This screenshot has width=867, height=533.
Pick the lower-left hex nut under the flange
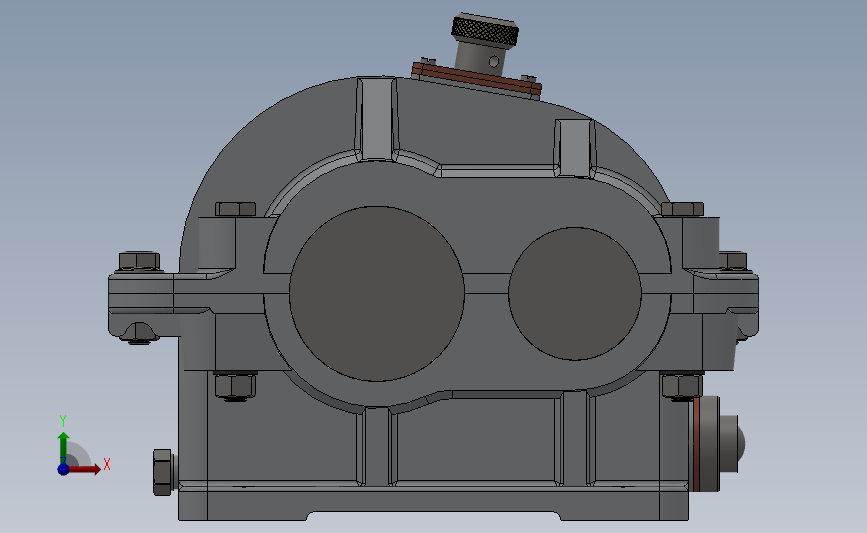235,386
